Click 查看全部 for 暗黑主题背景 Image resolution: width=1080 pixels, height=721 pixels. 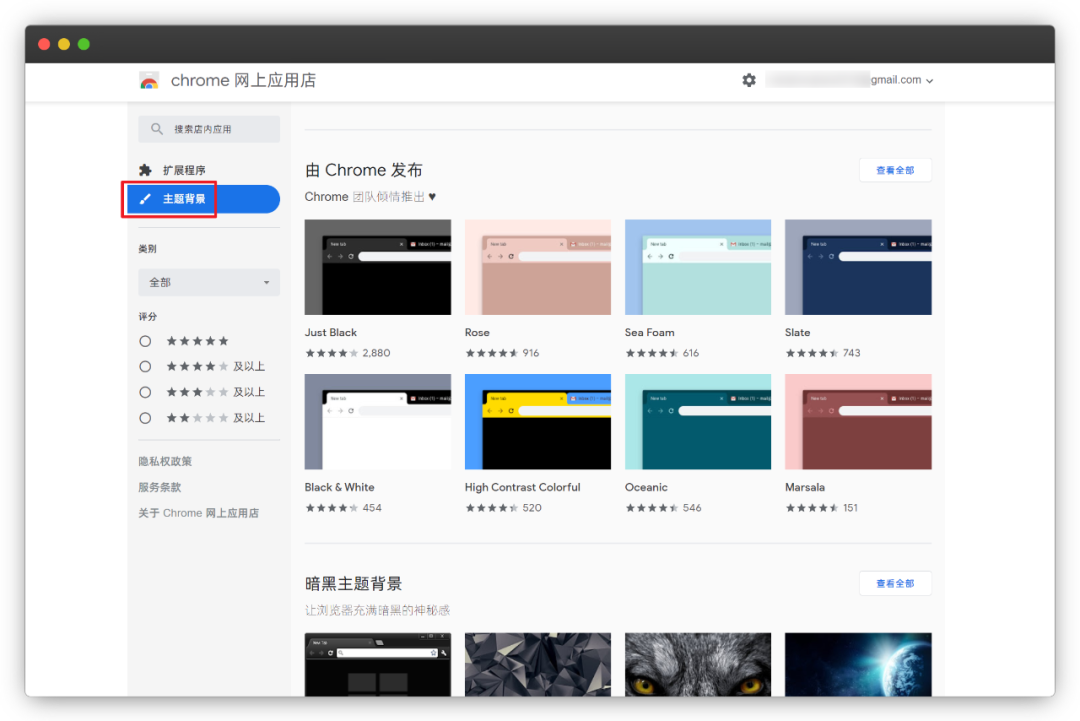click(895, 583)
